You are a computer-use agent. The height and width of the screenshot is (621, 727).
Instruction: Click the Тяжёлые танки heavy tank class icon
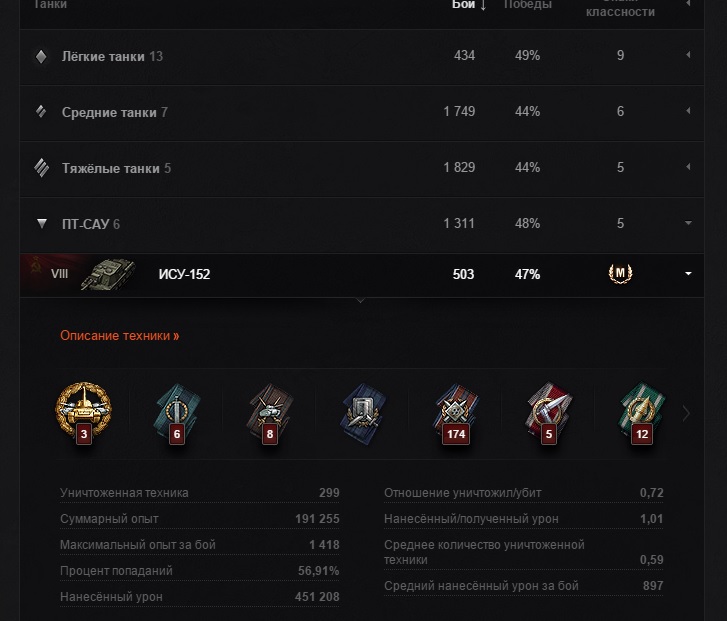coord(41,168)
